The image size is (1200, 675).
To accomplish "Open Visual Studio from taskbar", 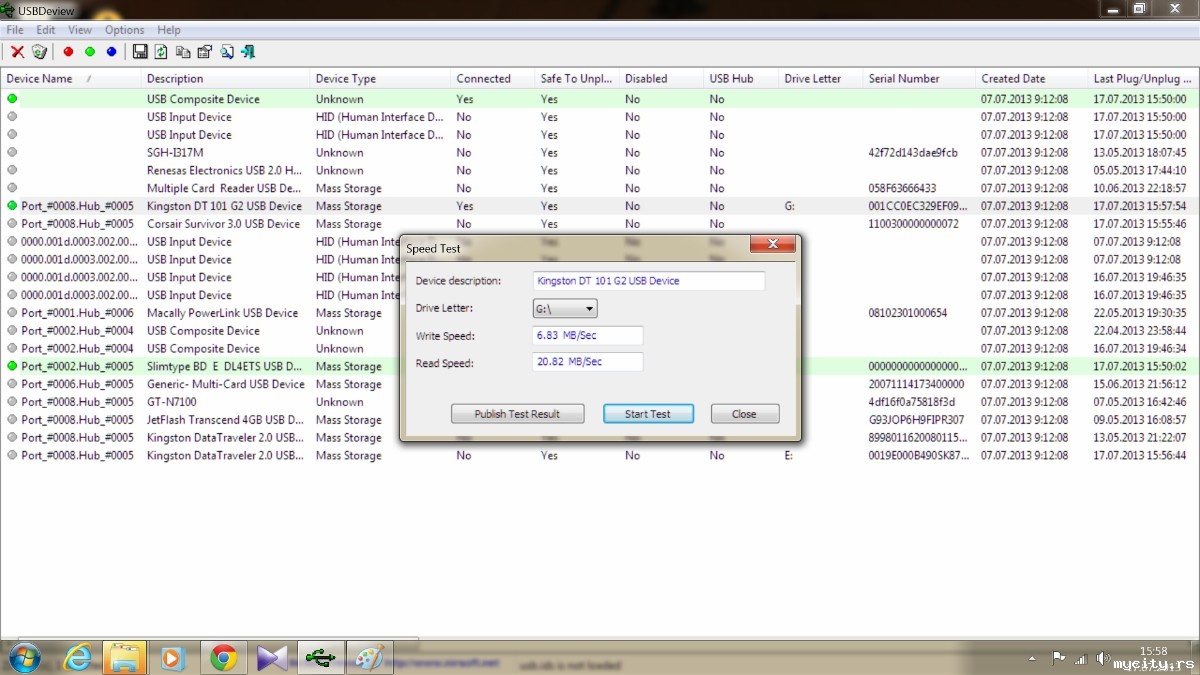I will (272, 657).
